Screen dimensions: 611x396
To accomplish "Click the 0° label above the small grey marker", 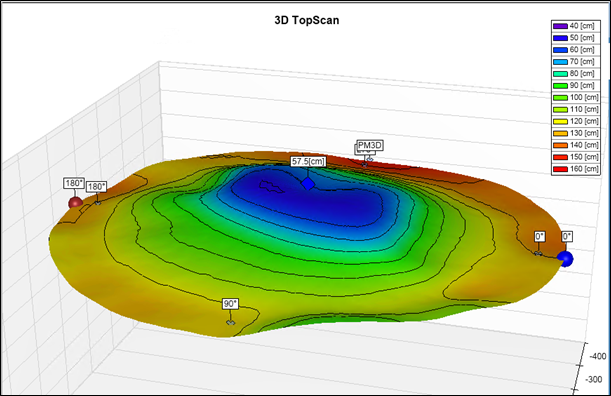I will coord(540,237).
